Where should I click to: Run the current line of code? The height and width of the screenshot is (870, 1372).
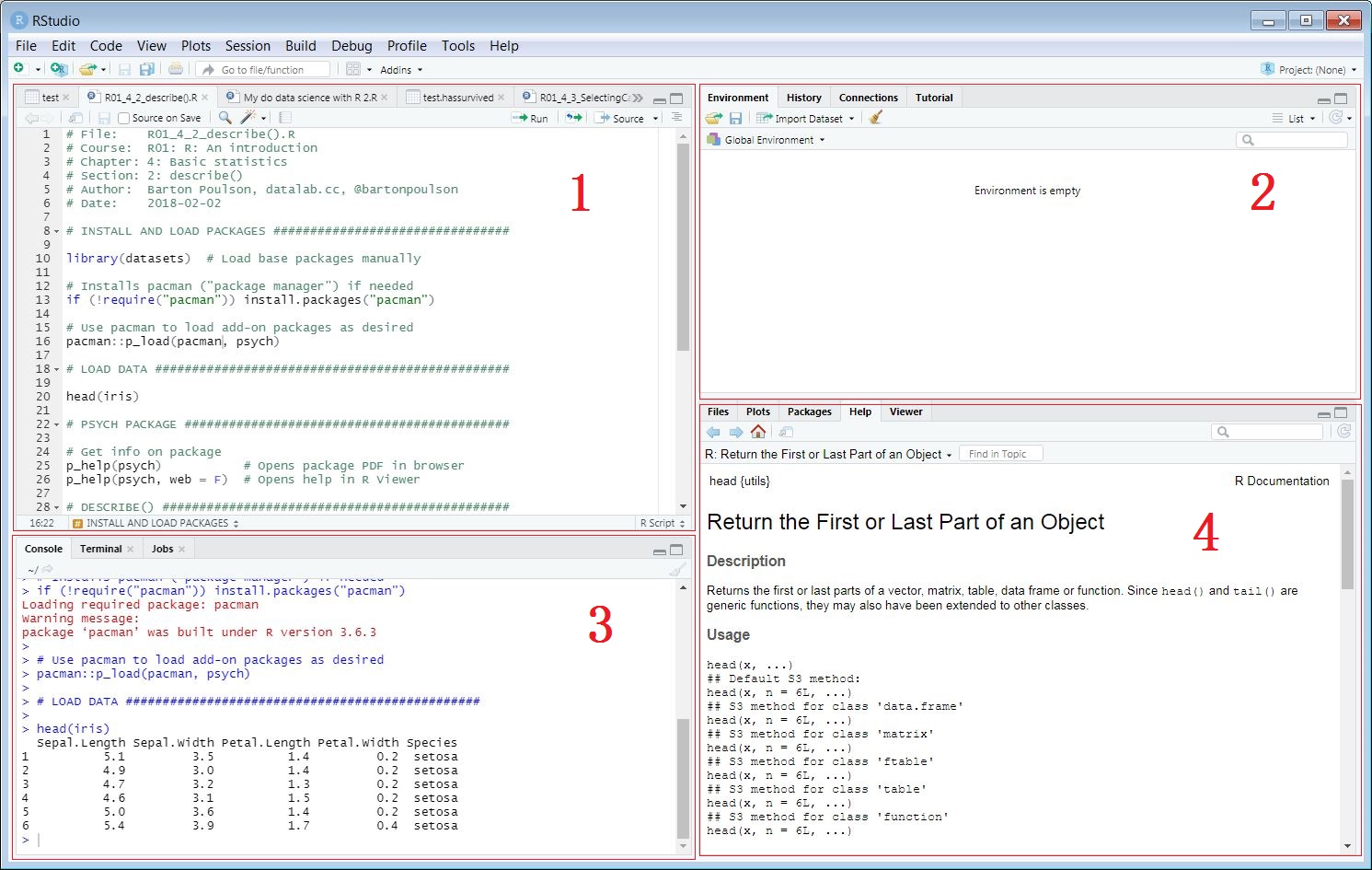click(x=532, y=118)
